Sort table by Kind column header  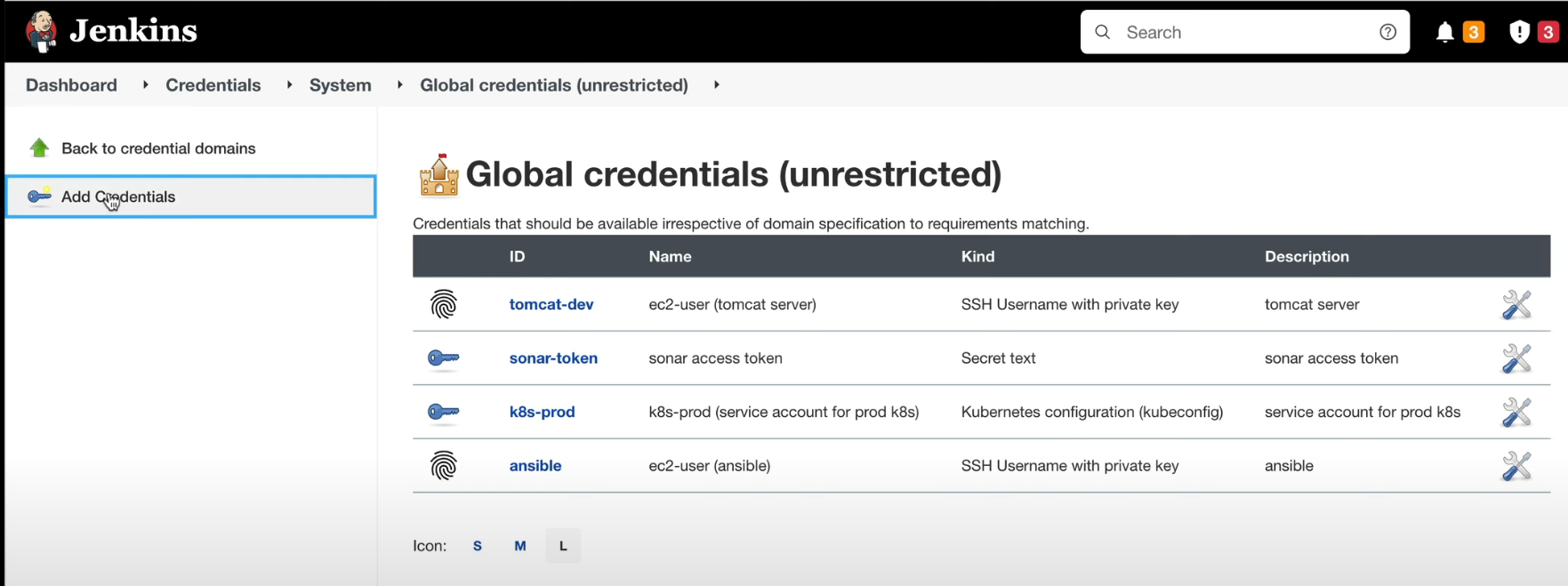click(977, 256)
